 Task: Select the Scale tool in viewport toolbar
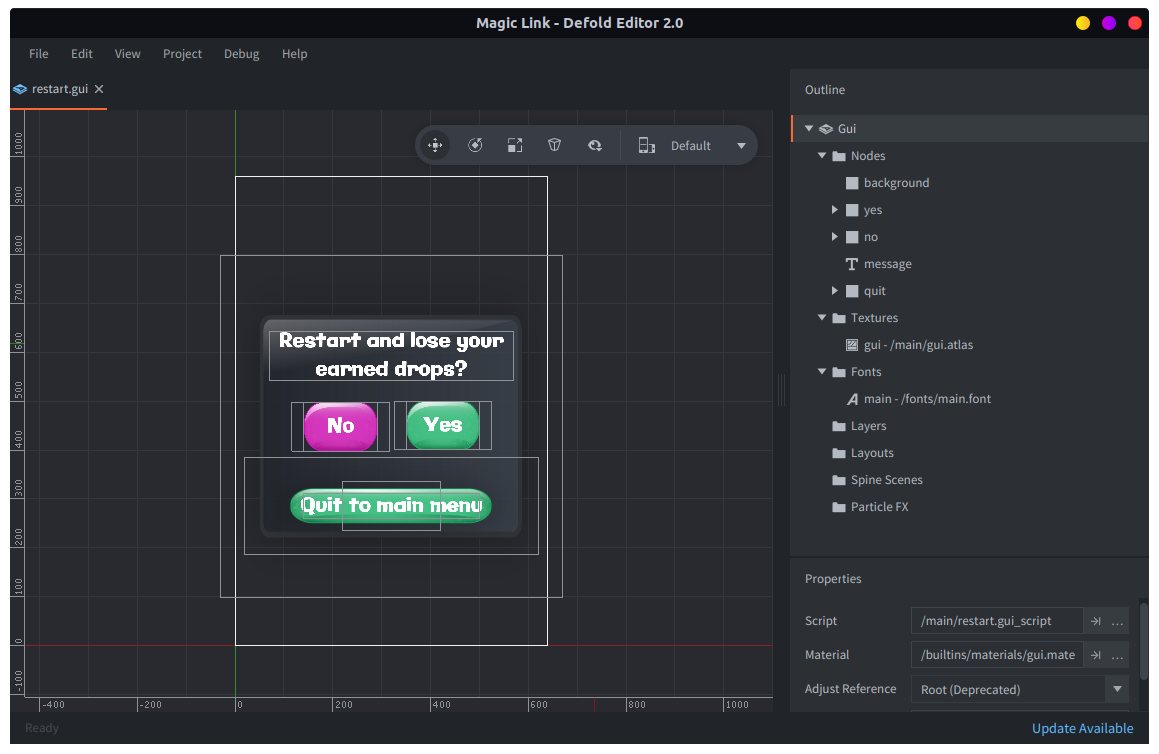515,146
